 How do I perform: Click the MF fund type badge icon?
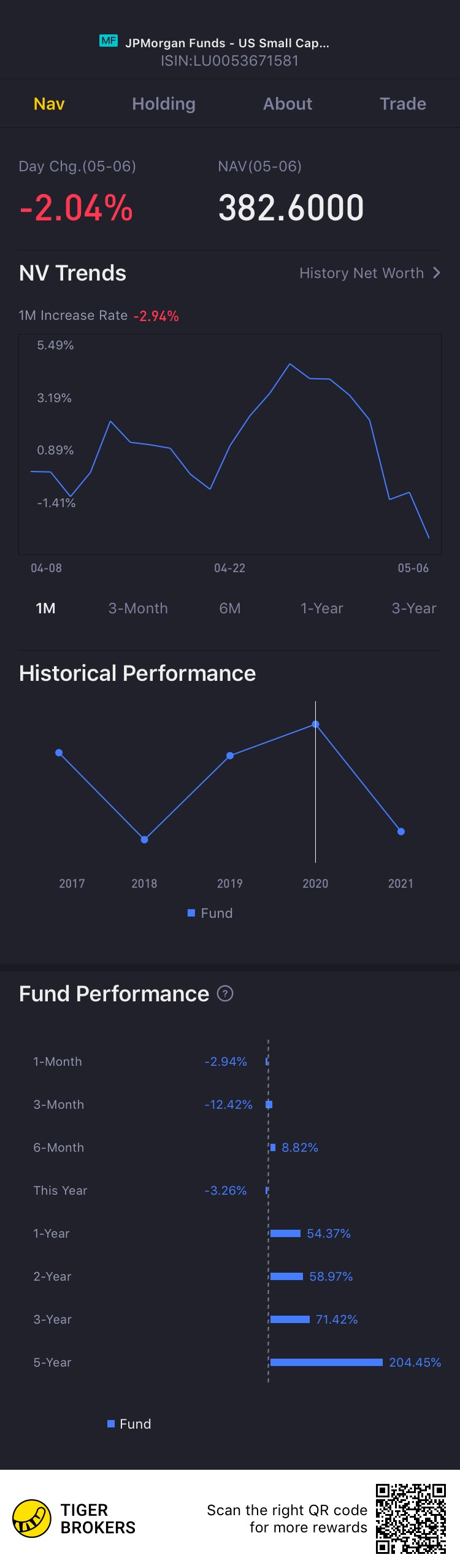(109, 41)
